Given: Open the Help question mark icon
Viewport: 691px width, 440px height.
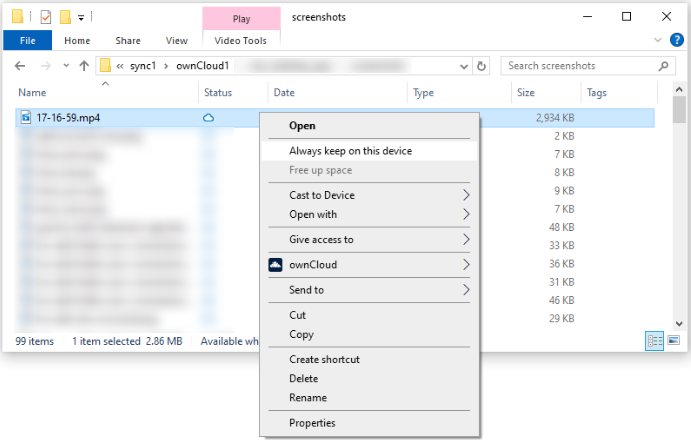Looking at the screenshot, I should pos(676,41).
